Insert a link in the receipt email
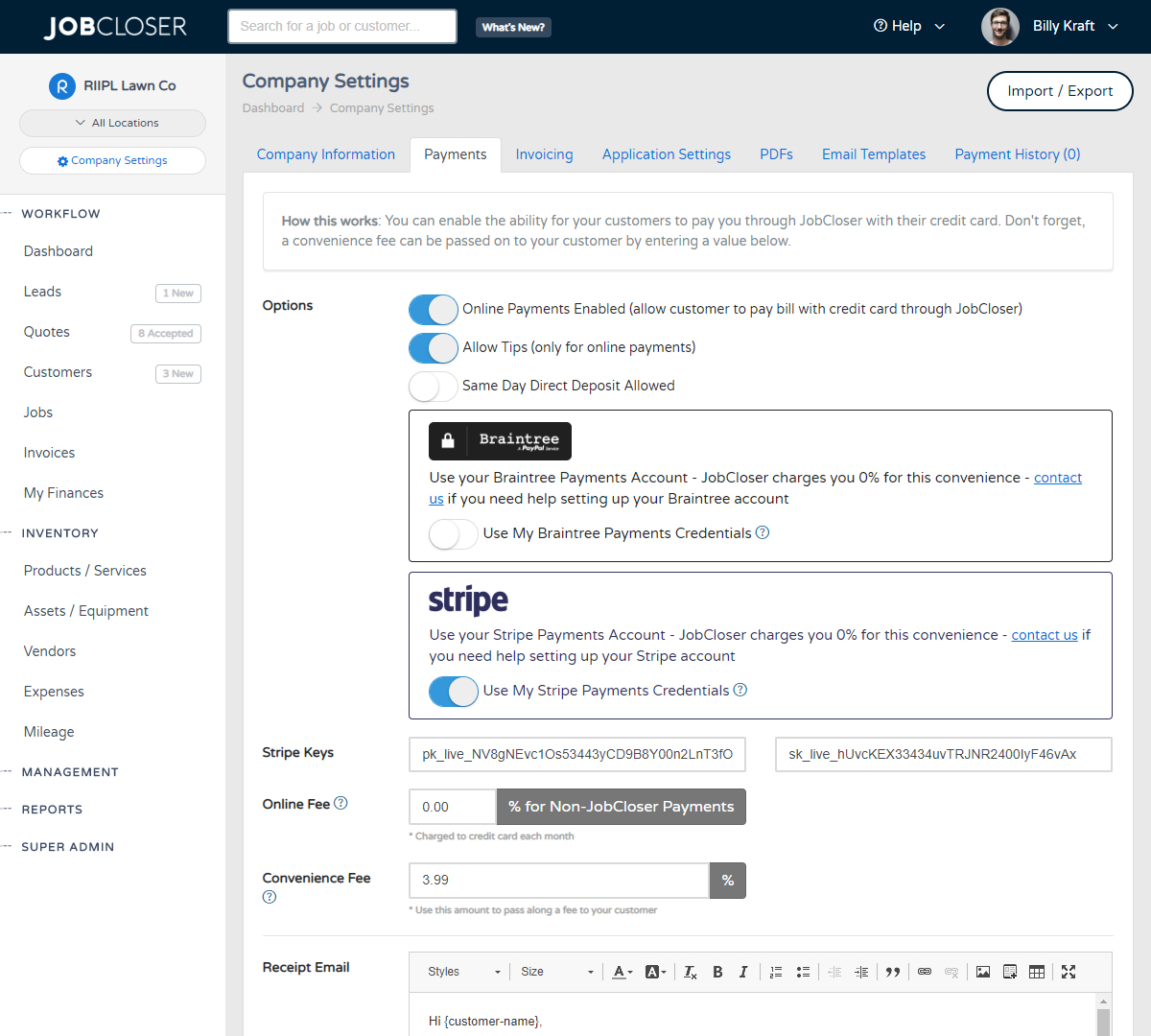The height and width of the screenshot is (1036, 1151). click(924, 972)
